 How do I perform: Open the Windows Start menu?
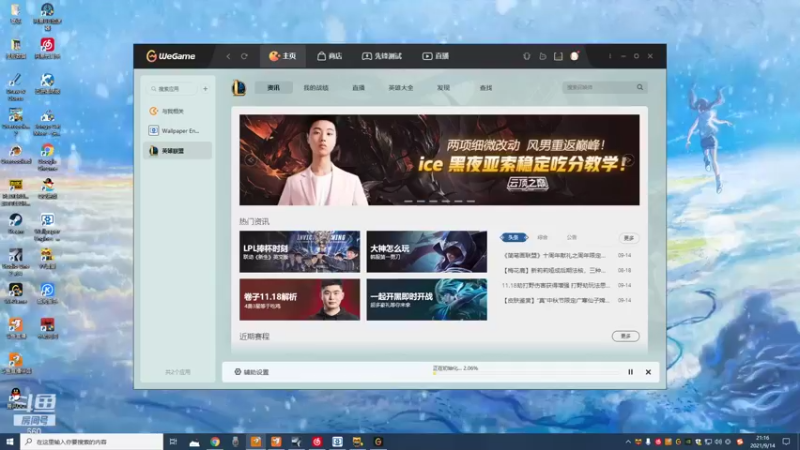click(x=10, y=441)
